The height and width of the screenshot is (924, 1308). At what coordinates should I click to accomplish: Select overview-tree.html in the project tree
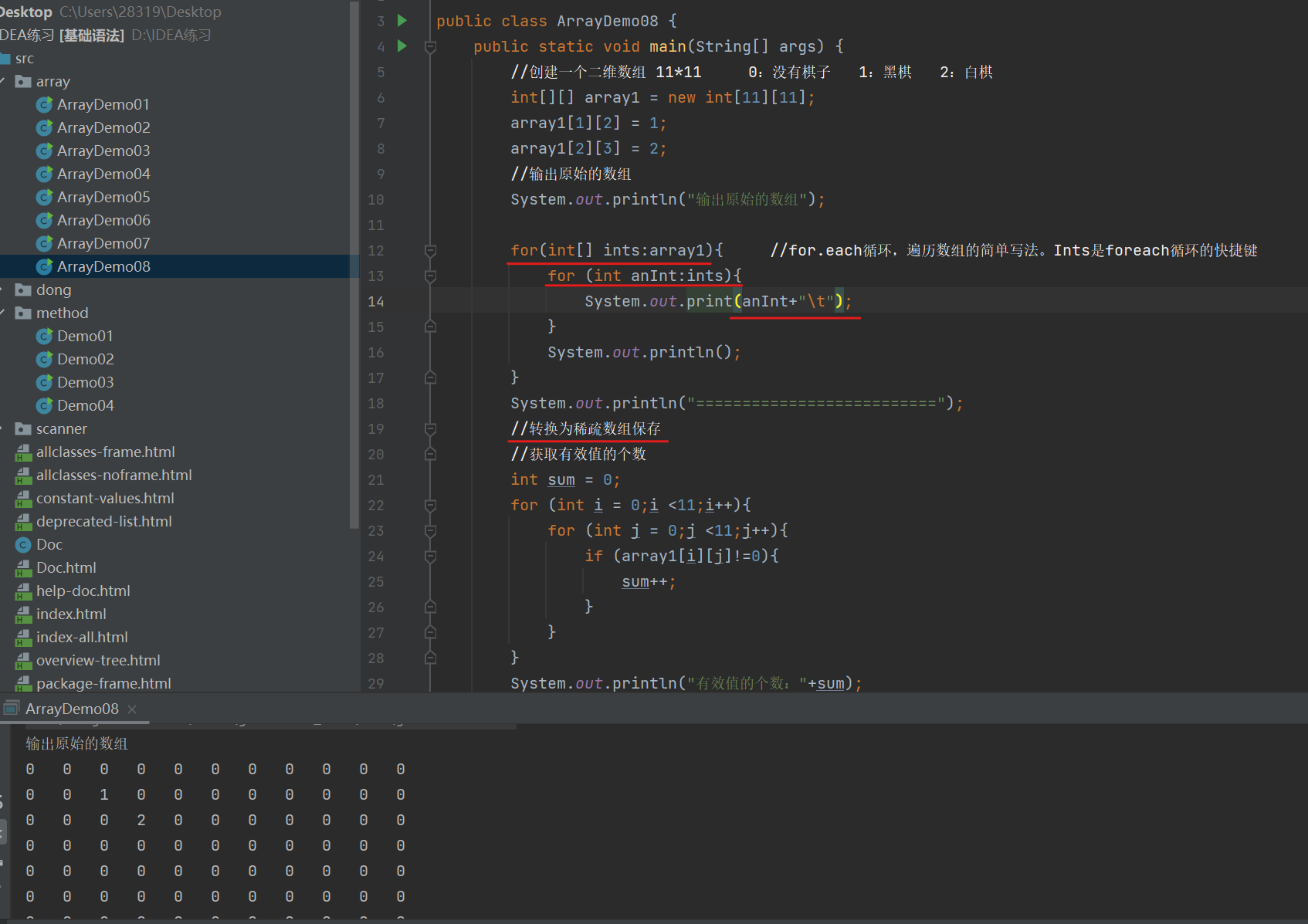click(x=98, y=661)
